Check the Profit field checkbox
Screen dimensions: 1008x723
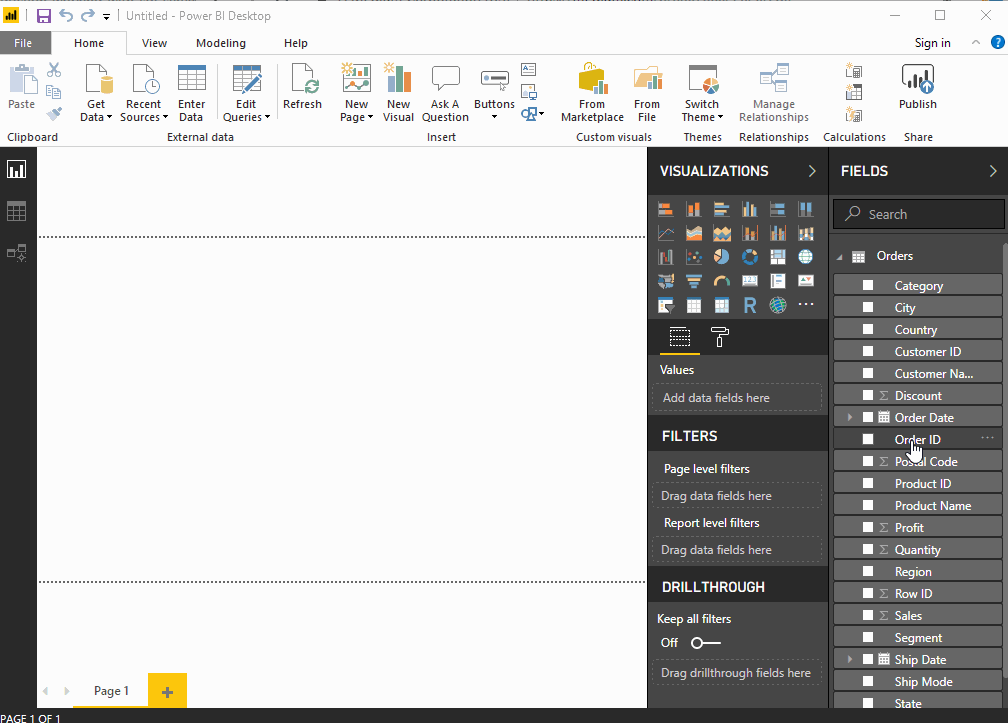pos(868,527)
